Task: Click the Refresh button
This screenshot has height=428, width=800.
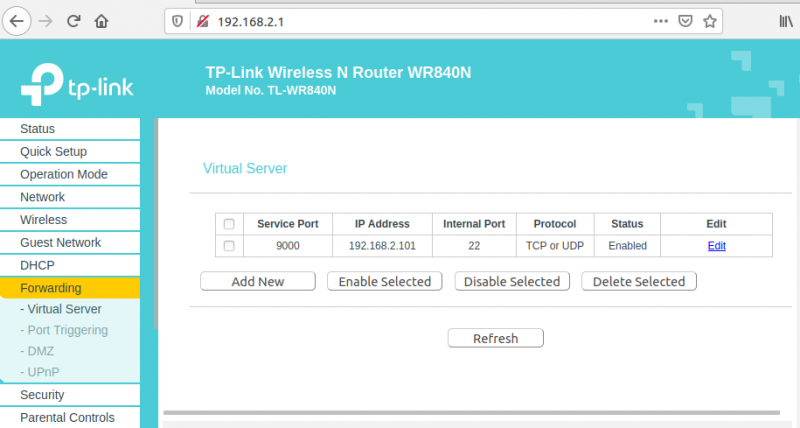Action: coord(495,338)
